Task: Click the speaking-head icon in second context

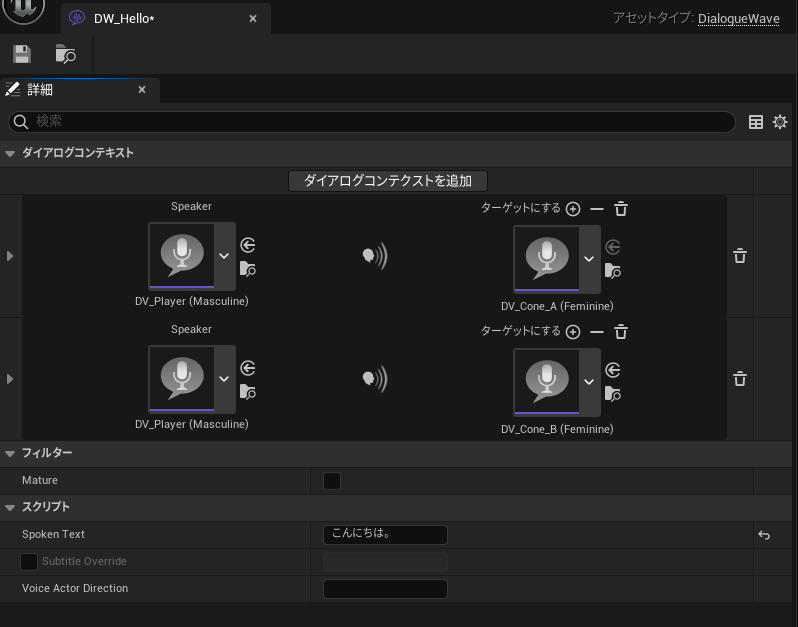Action: 375,379
